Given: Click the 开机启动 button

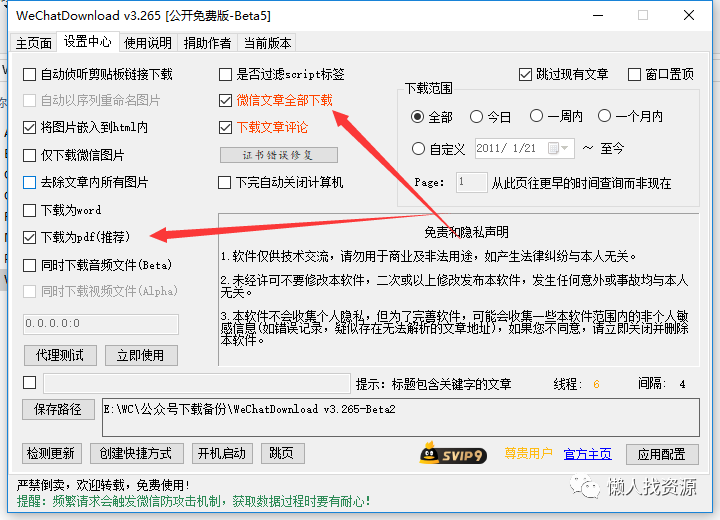Looking at the screenshot, I should coord(222,454).
